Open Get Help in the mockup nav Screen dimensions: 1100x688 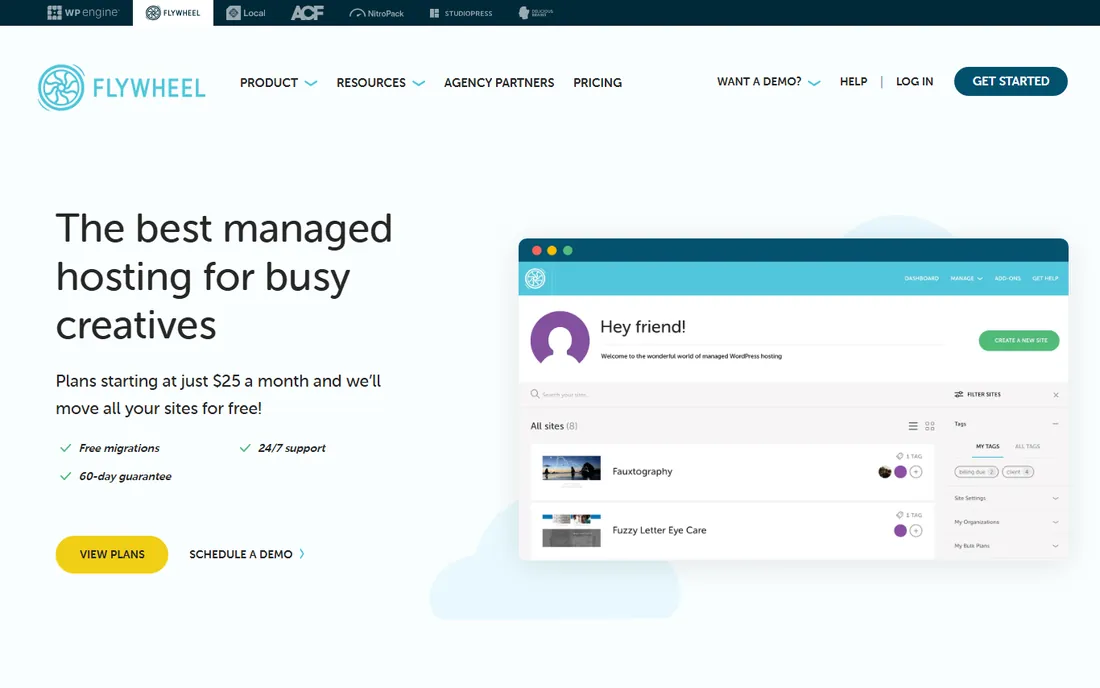(1045, 278)
